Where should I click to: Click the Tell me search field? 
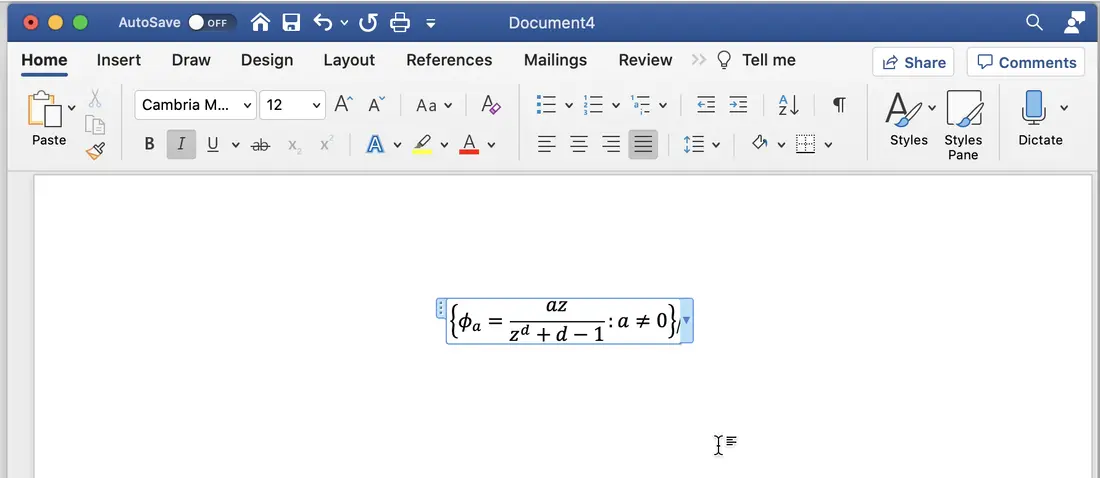pyautogui.click(x=756, y=60)
